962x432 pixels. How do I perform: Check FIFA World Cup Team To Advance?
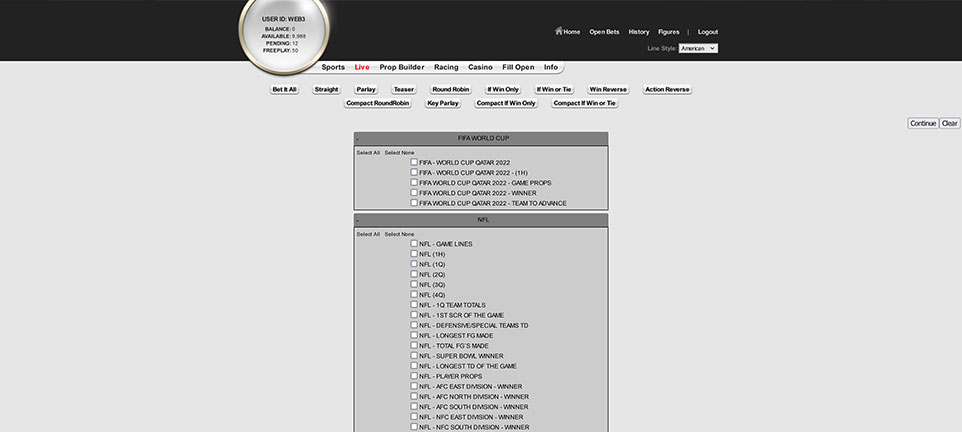coord(414,202)
